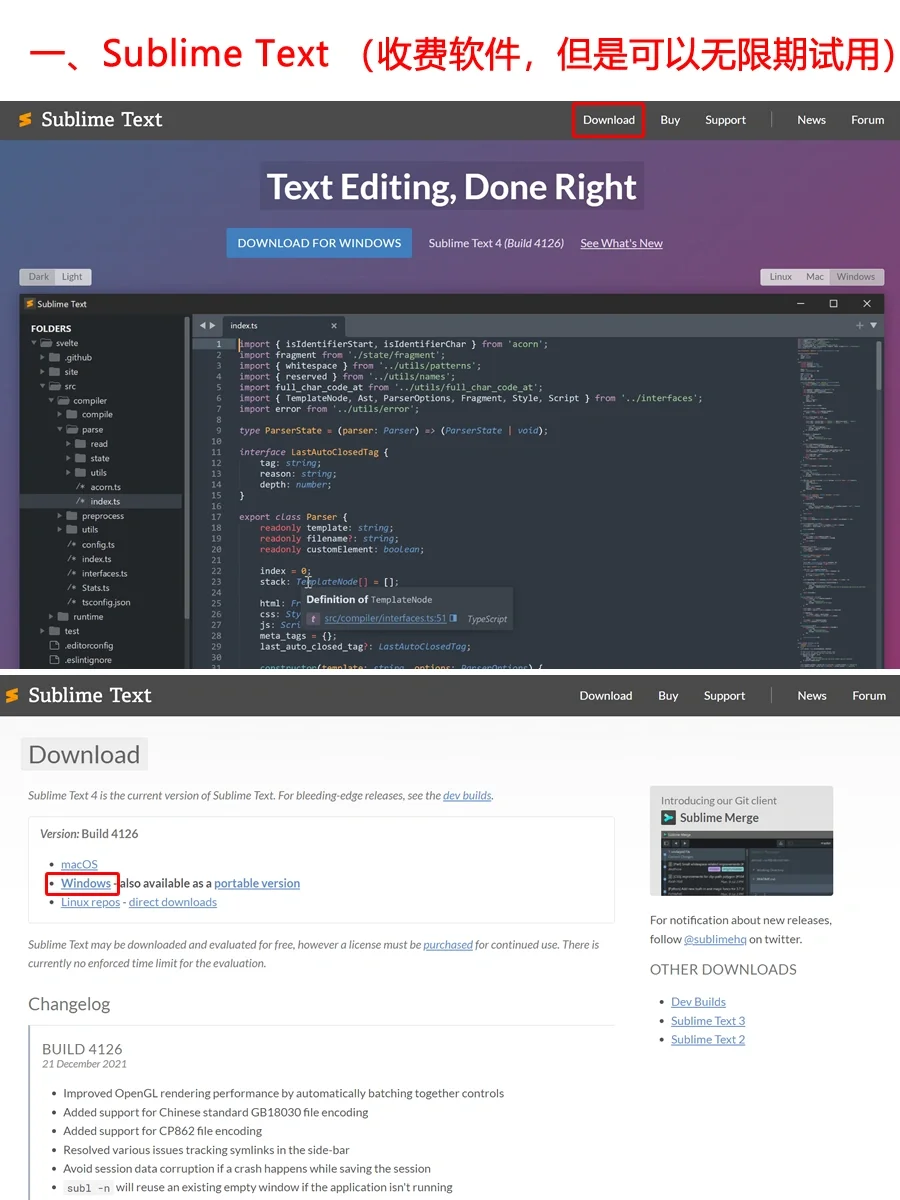Click the Sublime Text logo in upper page header
This screenshot has height=1200, width=900.
tap(90, 120)
